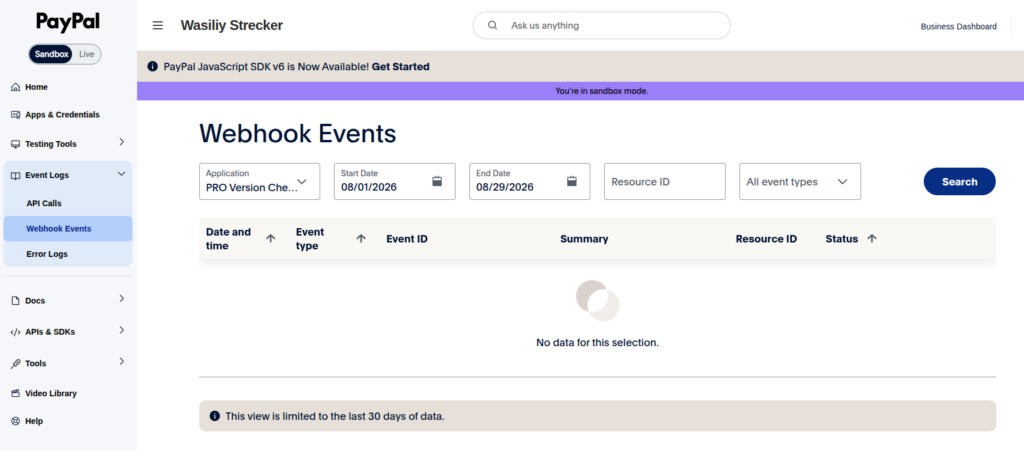Viewport: 1024px width, 451px height.
Task: Click the Ask us anything search box
Action: [601, 25]
